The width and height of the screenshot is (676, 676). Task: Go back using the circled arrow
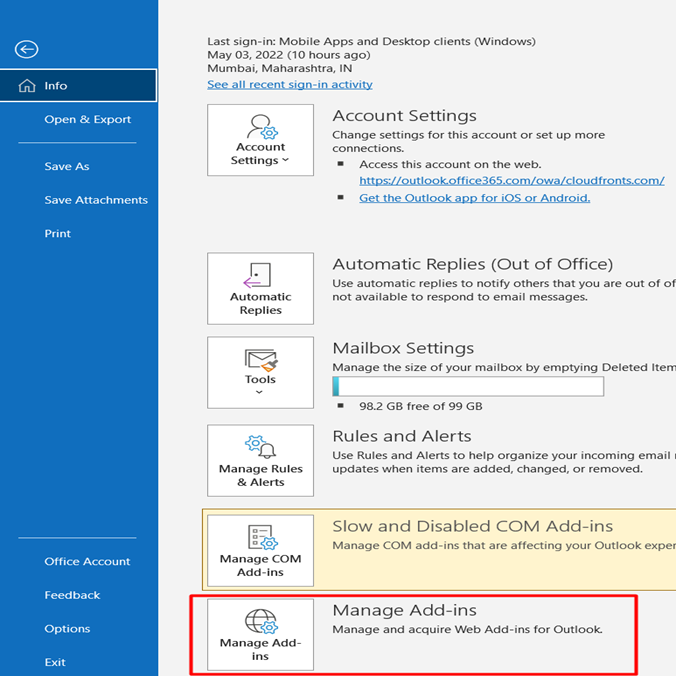coord(26,49)
